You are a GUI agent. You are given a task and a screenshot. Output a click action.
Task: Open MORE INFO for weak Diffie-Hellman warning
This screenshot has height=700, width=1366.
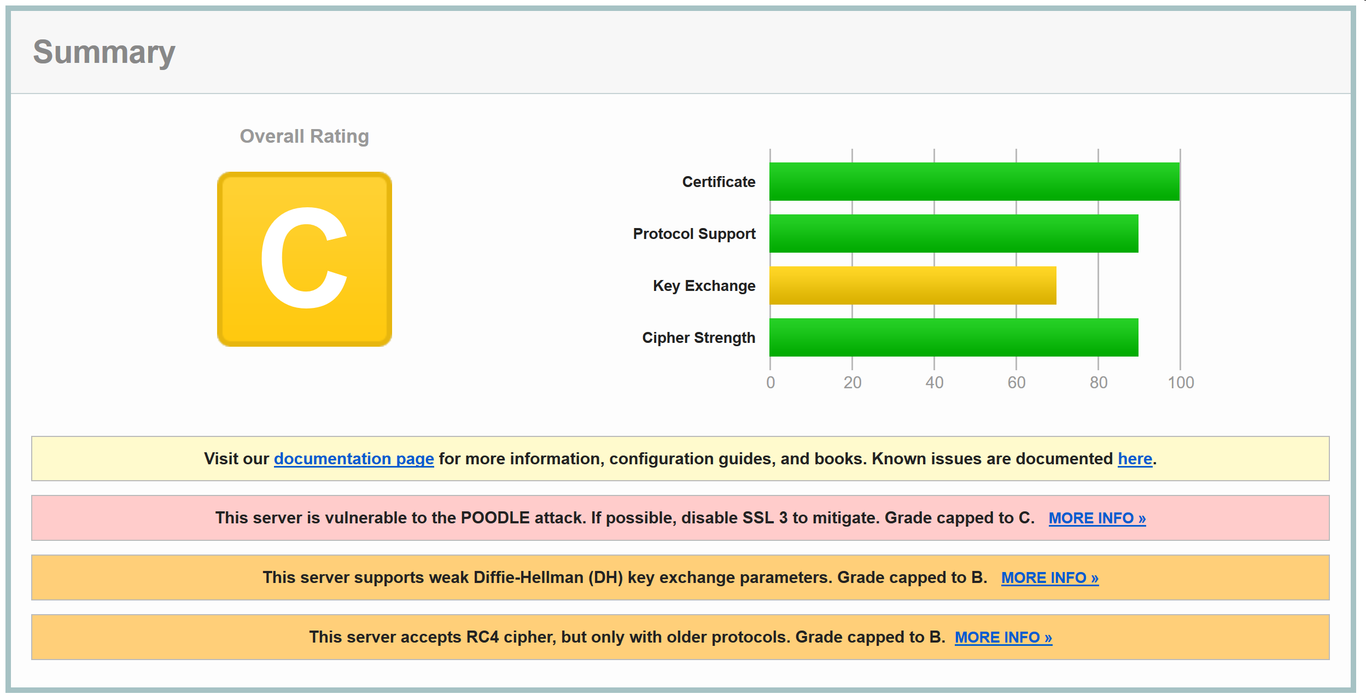tap(1050, 578)
